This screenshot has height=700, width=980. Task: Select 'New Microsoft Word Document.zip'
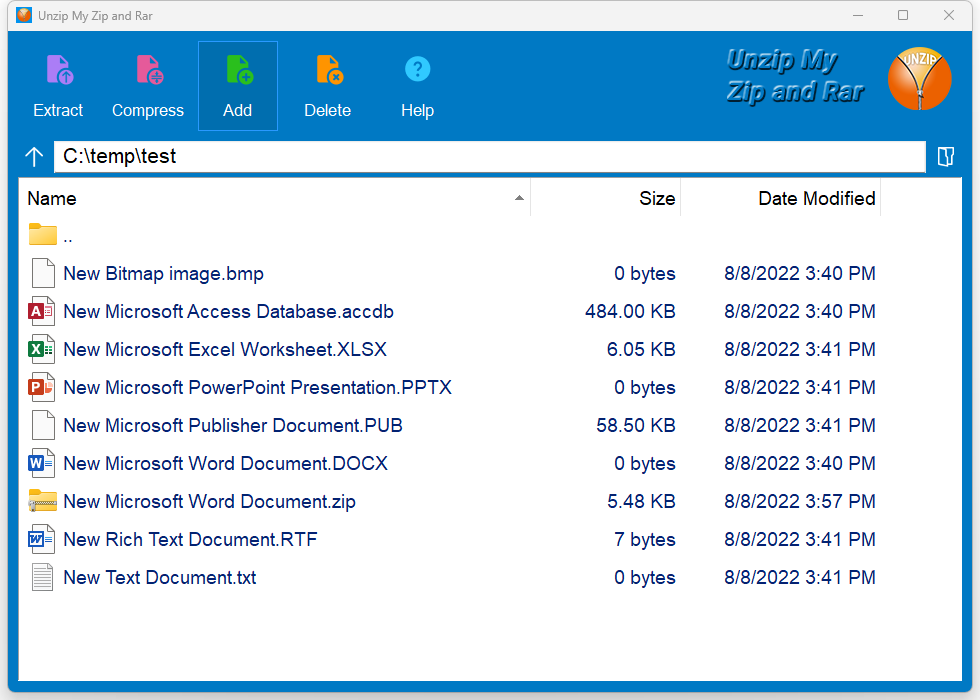(209, 501)
